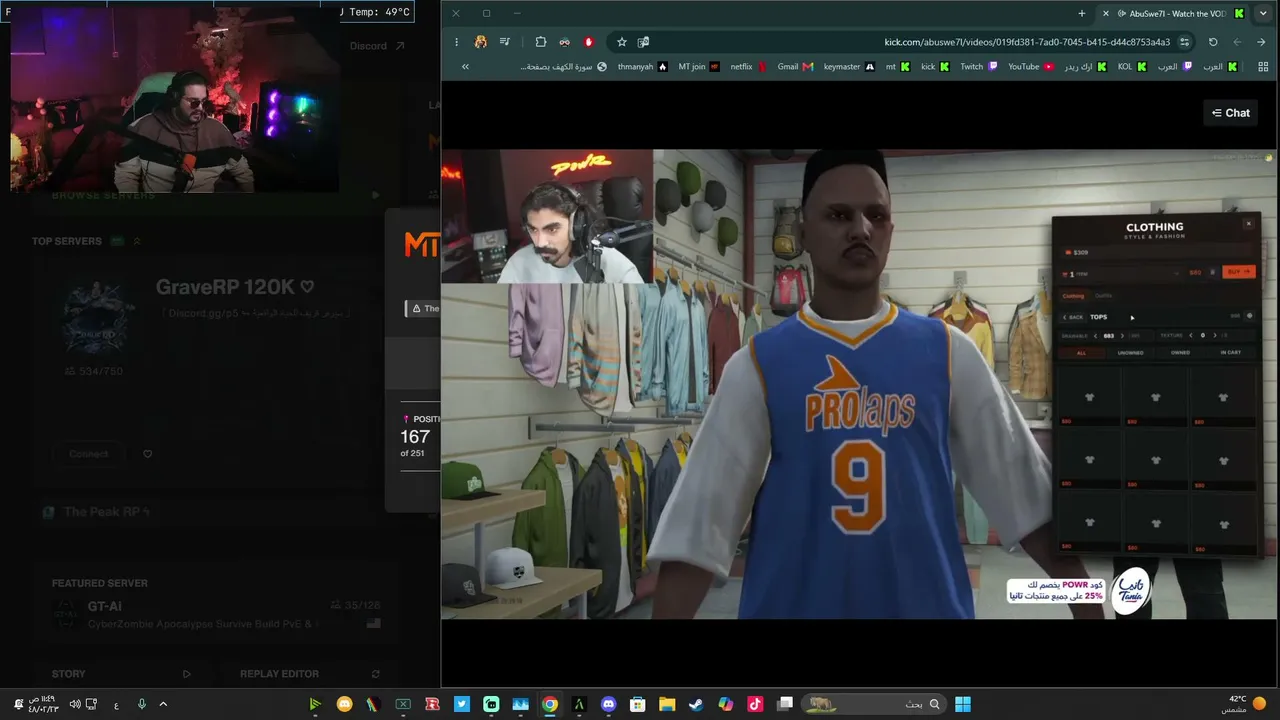Image resolution: width=1280 pixels, height=720 pixels.
Task: Switch to the Outfits tab in shop panel
Action: 1103,296
